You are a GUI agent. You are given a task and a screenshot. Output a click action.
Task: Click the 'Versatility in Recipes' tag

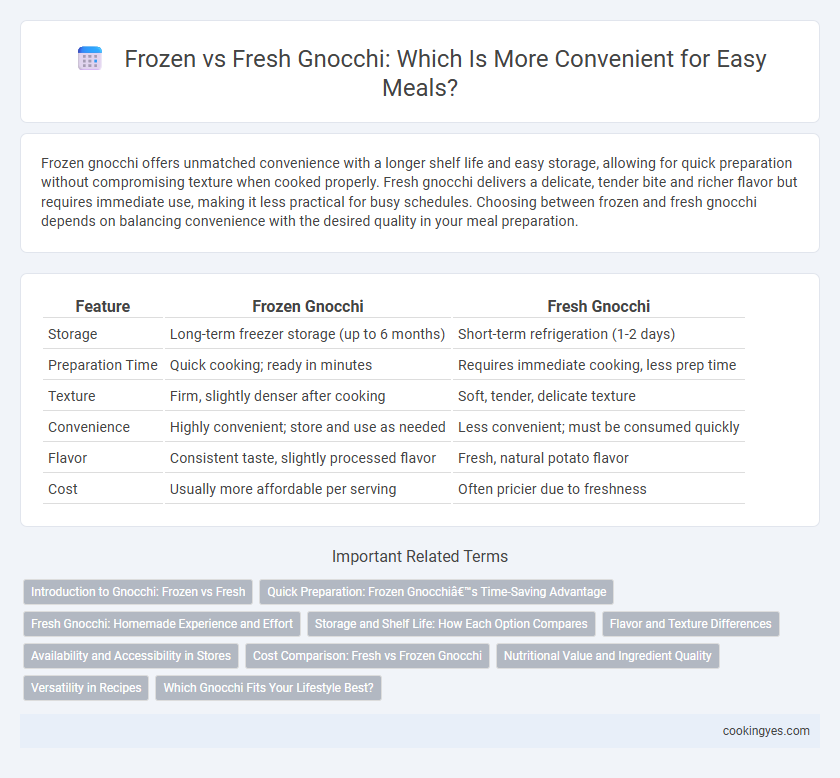86,688
